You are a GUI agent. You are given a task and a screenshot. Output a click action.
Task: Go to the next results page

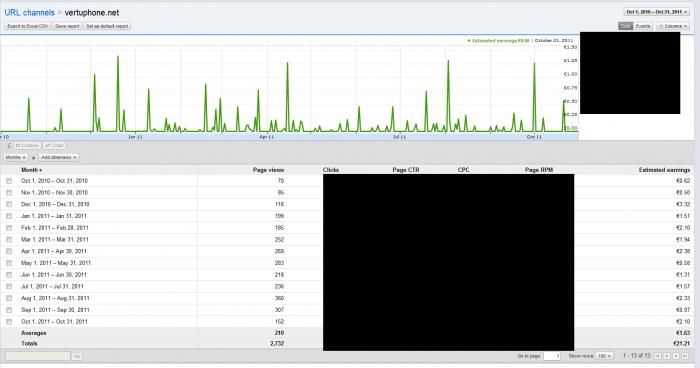tap(676, 356)
